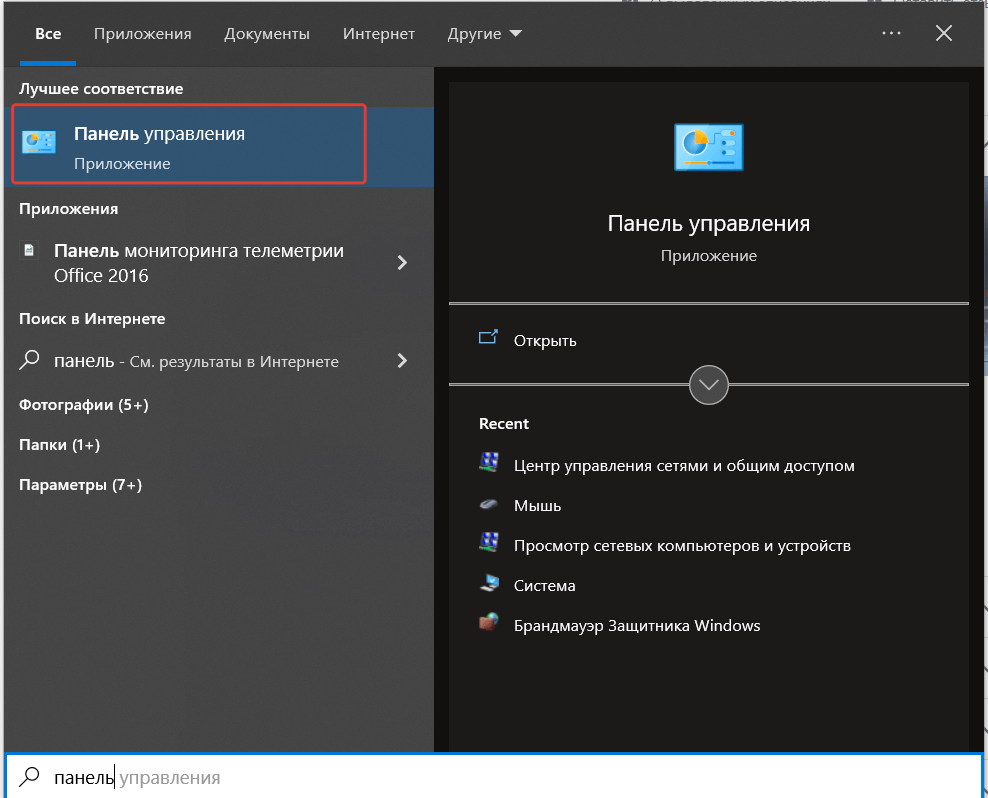Click the large Control Panel icon in preview
Viewport: 988px width, 798px height.
click(x=708, y=147)
